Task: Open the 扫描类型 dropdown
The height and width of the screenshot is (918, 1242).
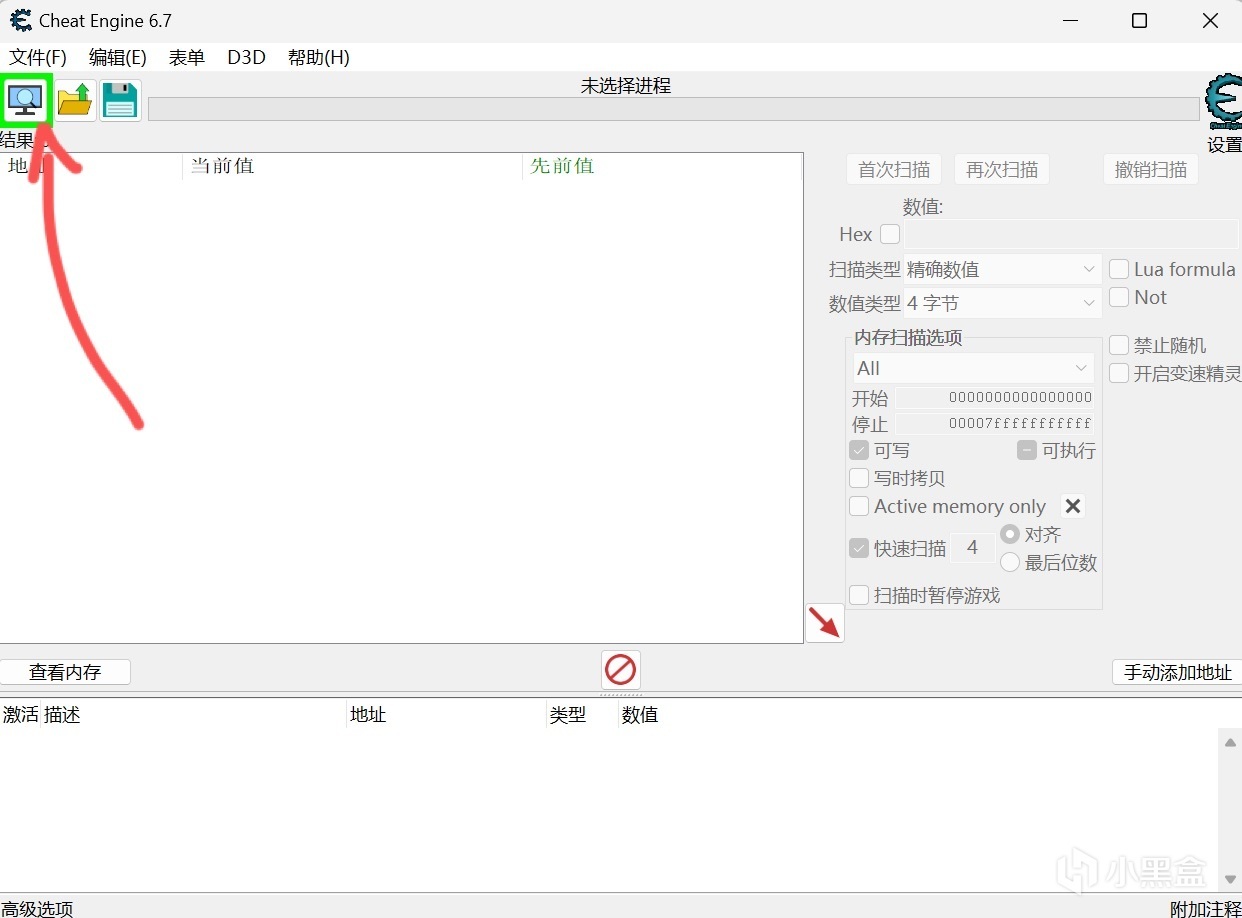Action: pos(1002,269)
